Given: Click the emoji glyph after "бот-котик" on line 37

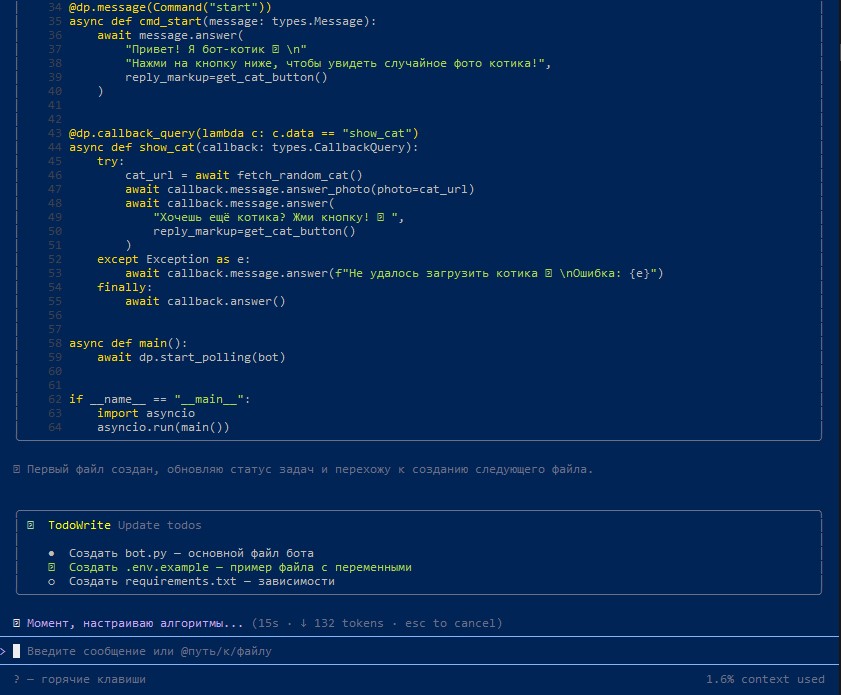Looking at the screenshot, I should (276, 49).
